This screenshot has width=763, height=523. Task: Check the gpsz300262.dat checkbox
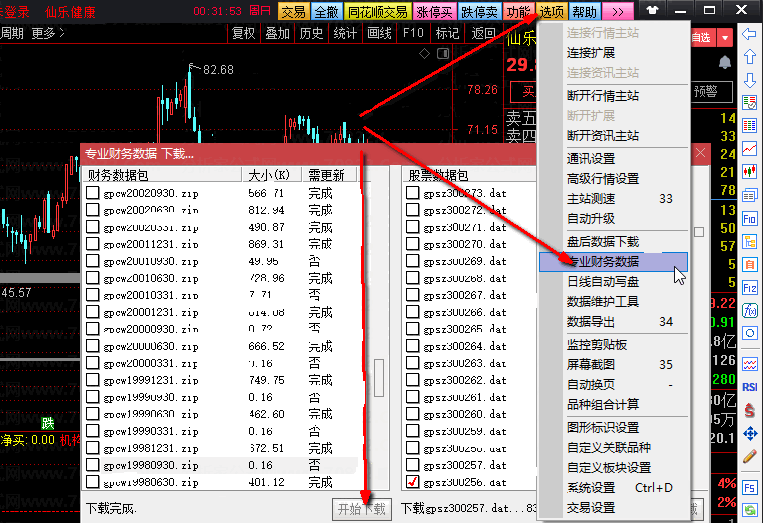point(412,379)
